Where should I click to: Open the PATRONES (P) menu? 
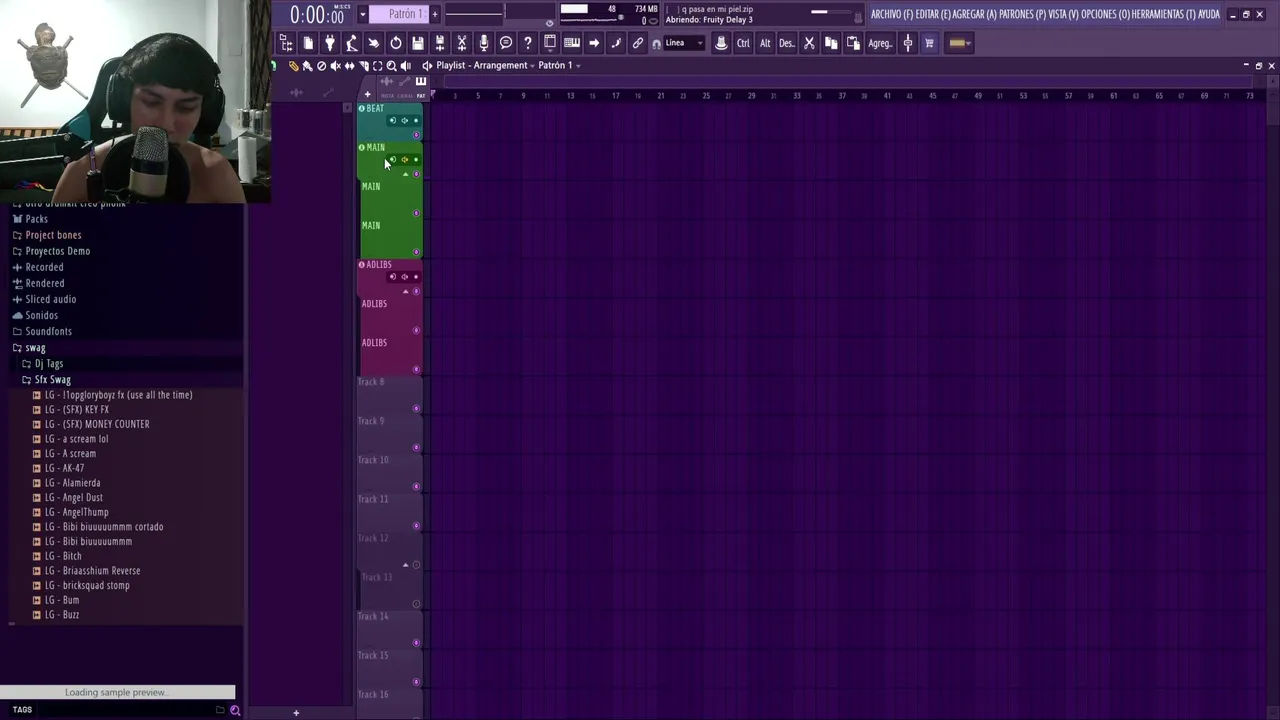[x=1022, y=14]
